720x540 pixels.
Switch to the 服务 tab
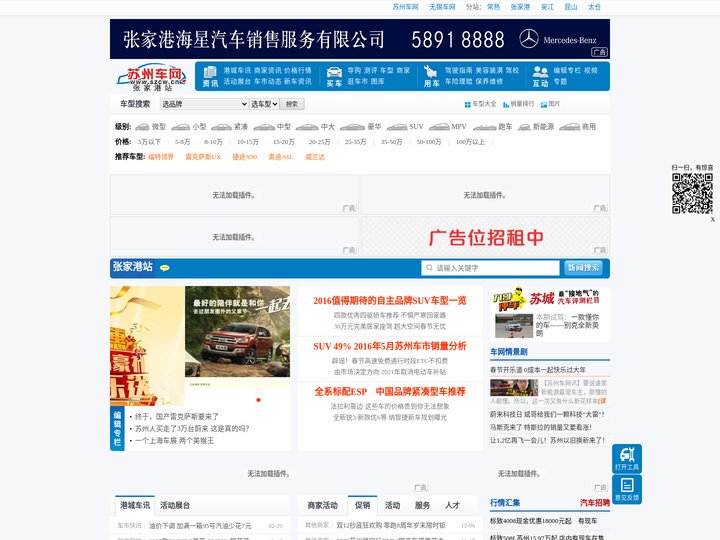coord(422,505)
